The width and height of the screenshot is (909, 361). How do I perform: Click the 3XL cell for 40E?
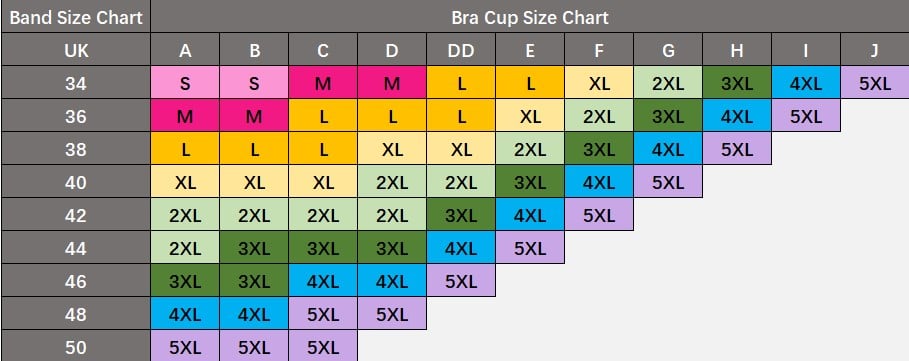coord(530,181)
